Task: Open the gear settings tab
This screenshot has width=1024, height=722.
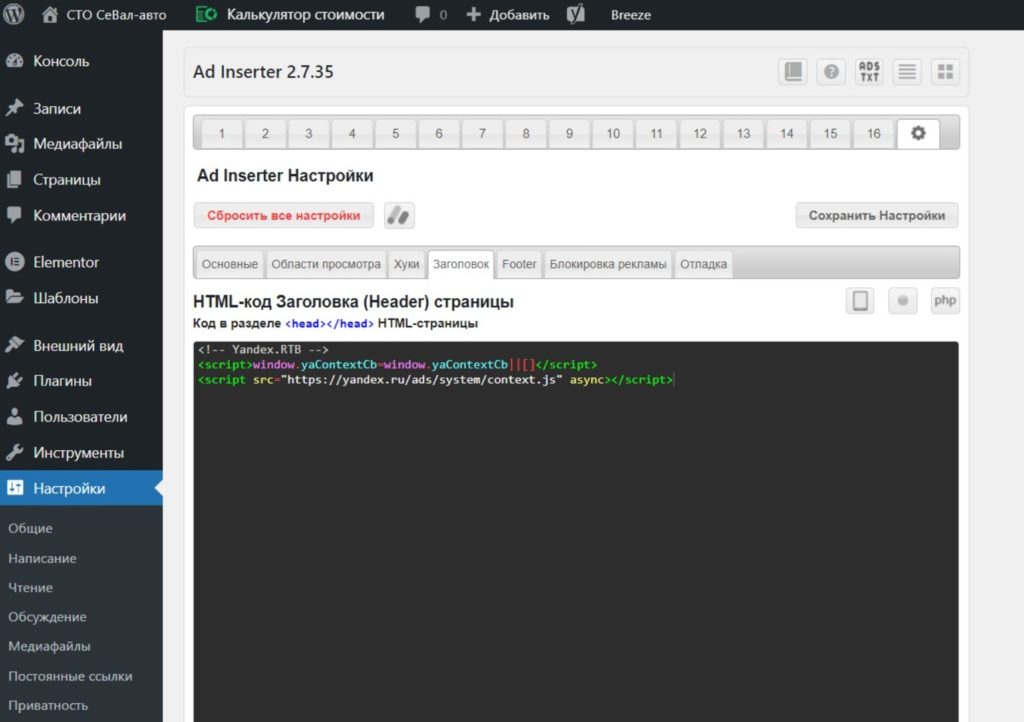Action: [918, 133]
